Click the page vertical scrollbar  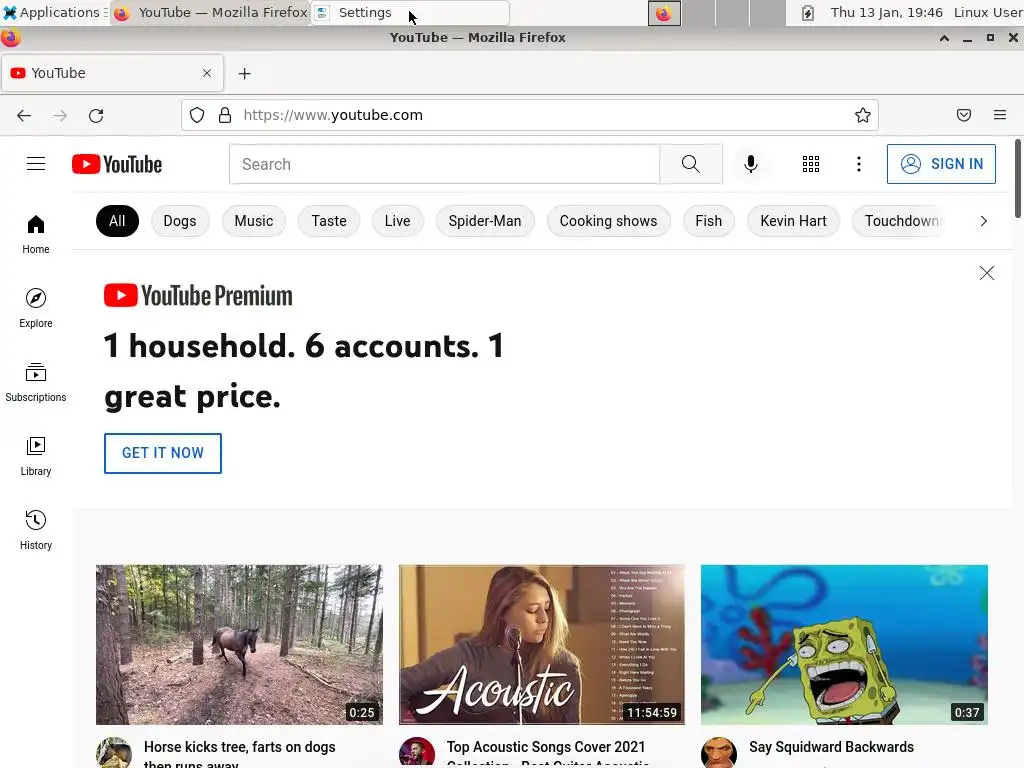click(x=1018, y=178)
